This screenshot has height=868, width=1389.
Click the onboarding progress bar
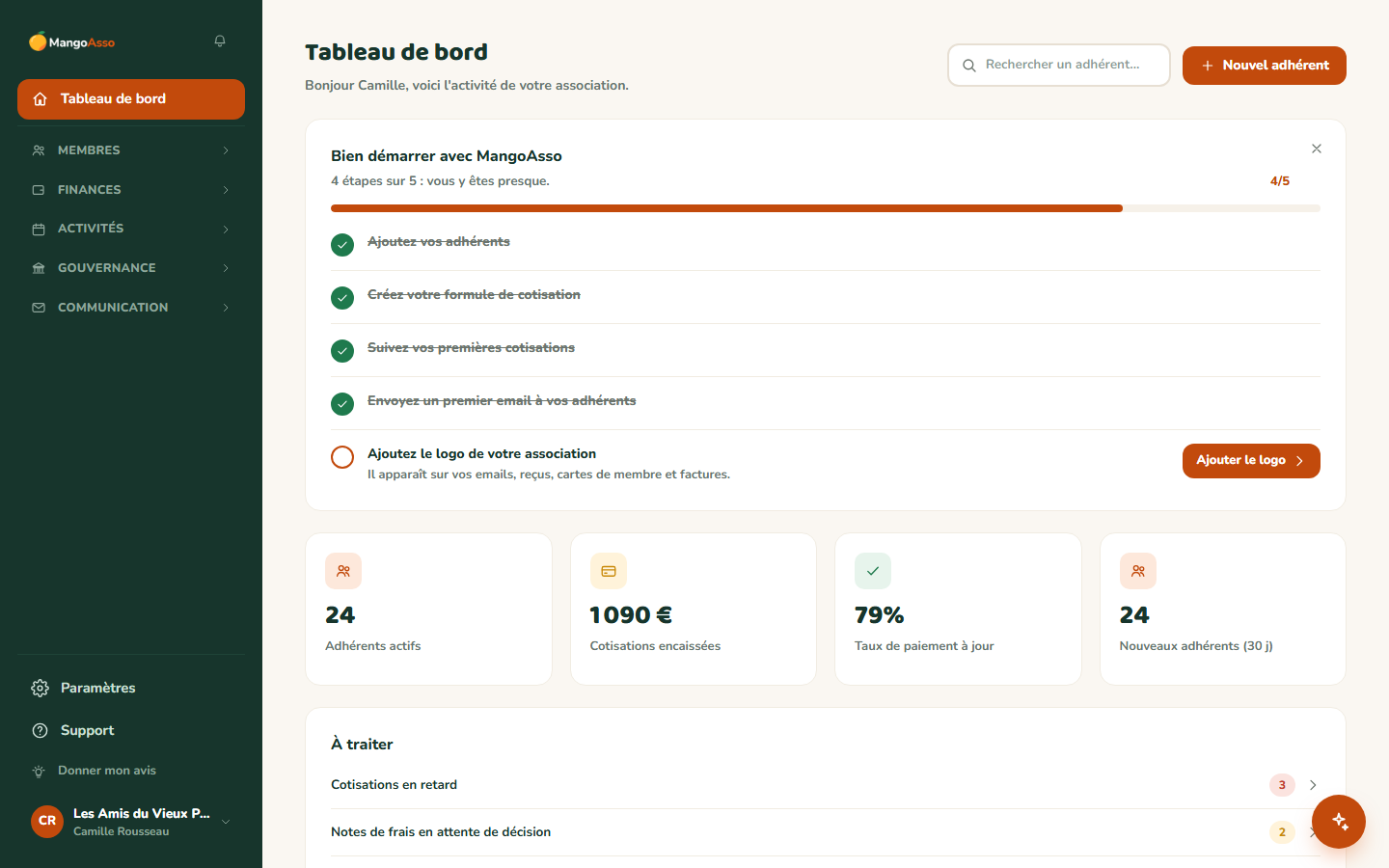(x=826, y=208)
